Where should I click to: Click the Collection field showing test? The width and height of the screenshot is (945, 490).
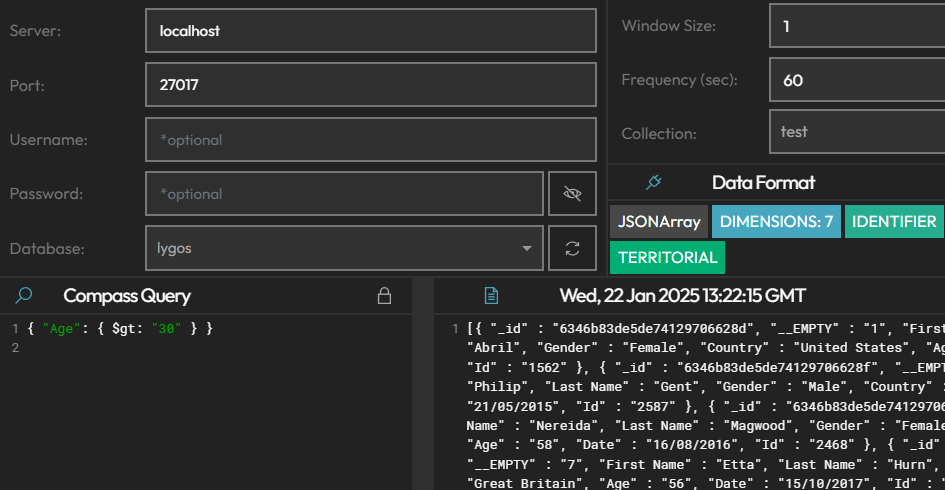pyautogui.click(x=857, y=132)
